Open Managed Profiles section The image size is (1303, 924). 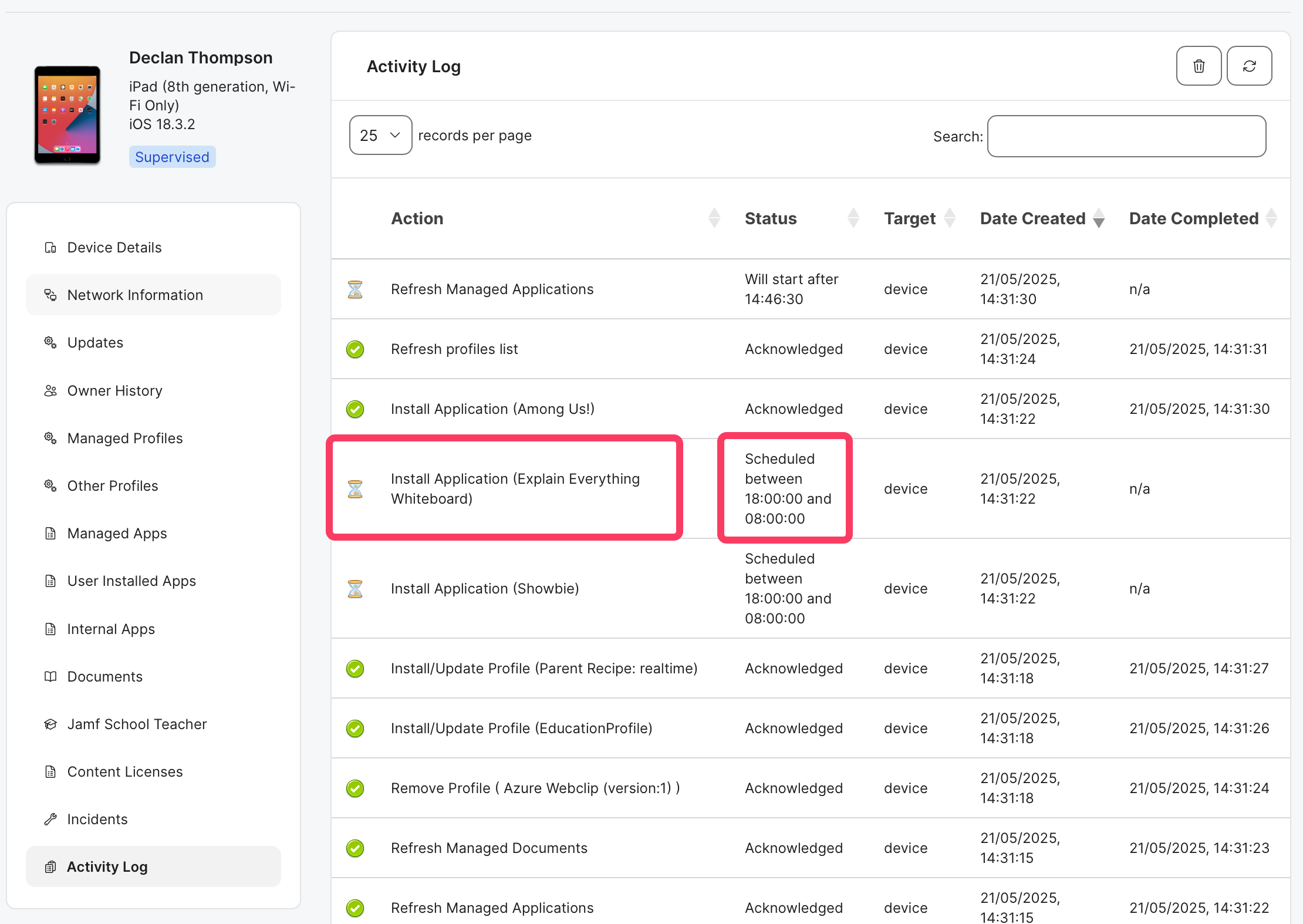[x=153, y=438]
